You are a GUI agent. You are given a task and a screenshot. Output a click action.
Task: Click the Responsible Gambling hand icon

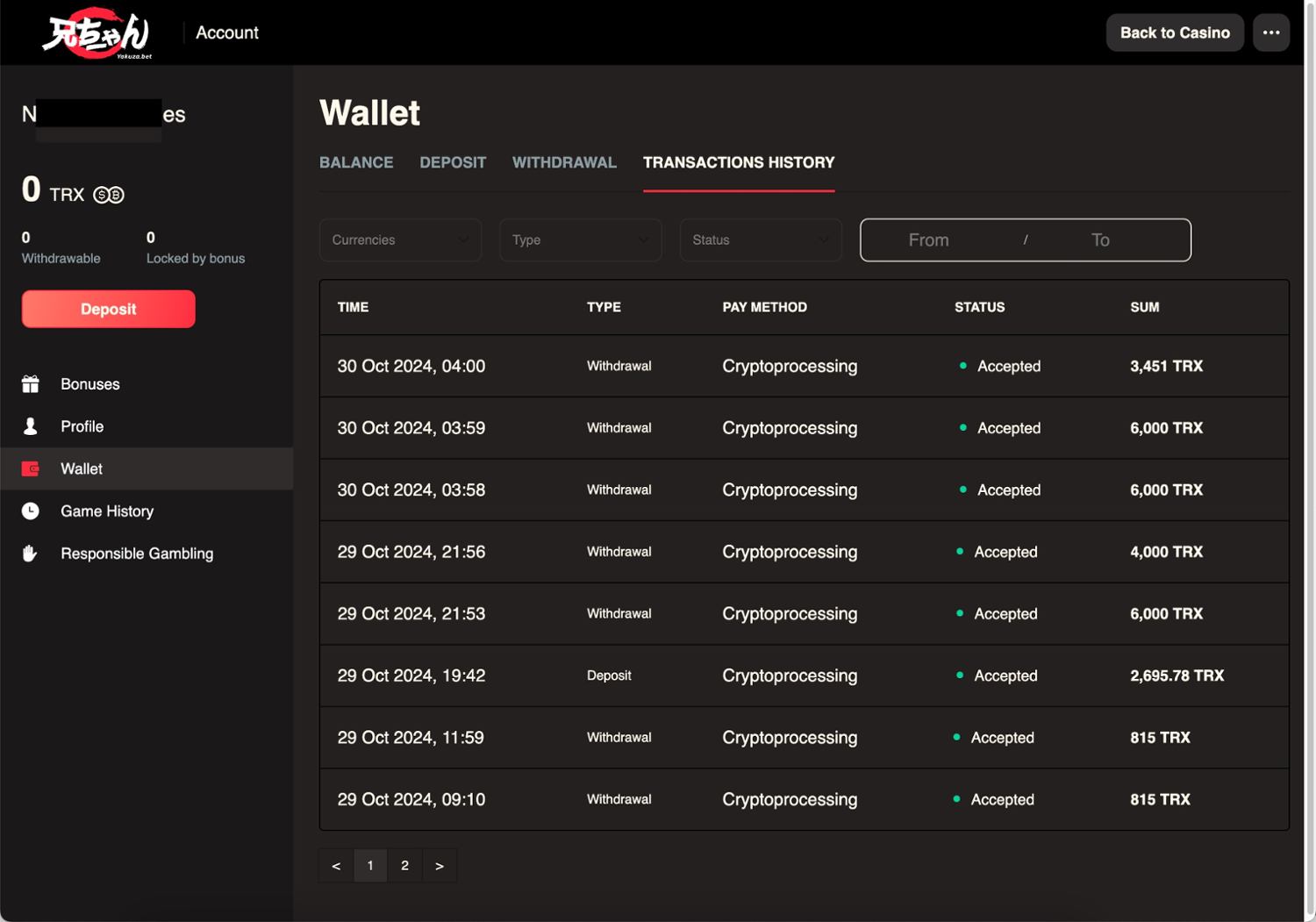[31, 554]
